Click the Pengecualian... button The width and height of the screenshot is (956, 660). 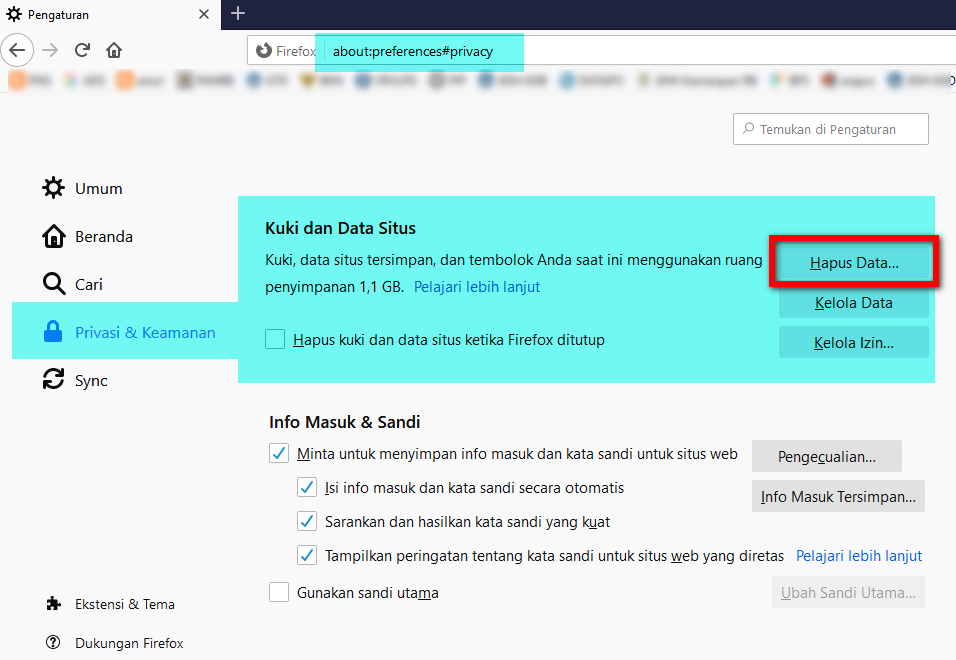827,456
